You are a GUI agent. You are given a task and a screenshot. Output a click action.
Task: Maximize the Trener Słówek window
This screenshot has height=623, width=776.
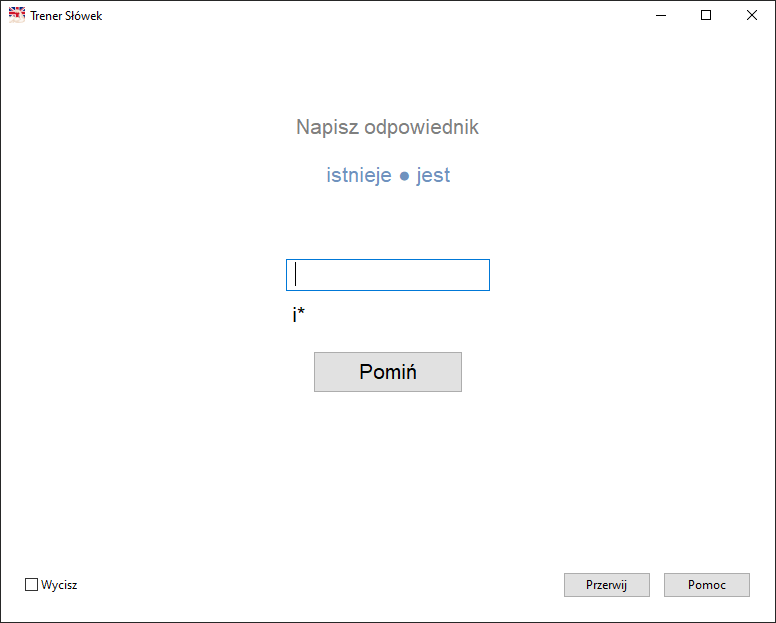point(706,15)
